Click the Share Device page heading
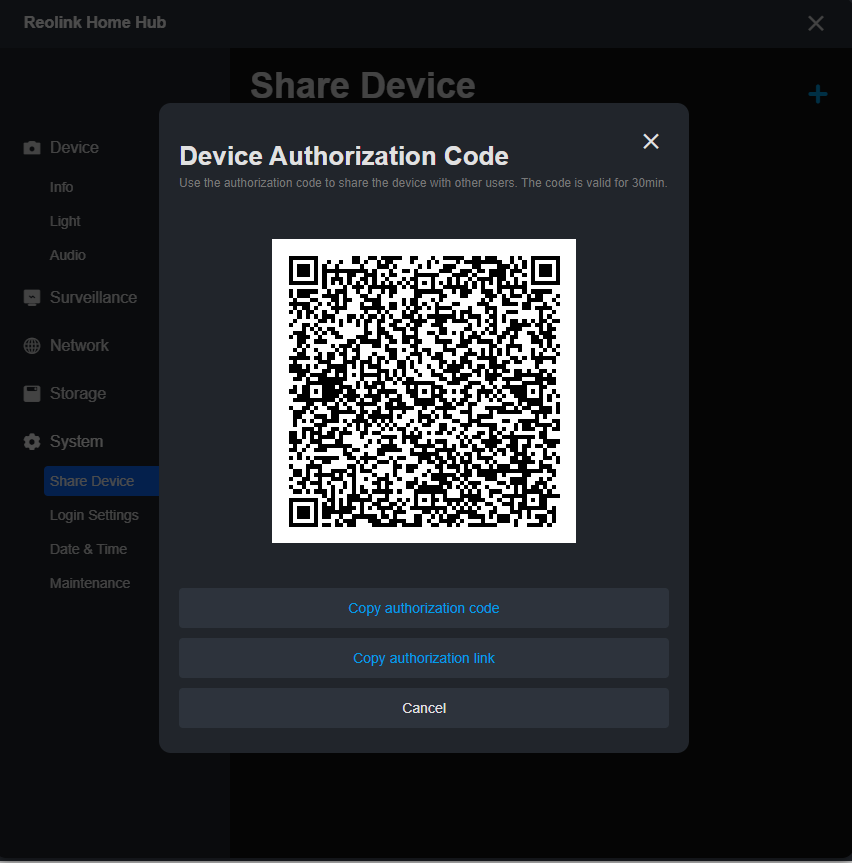 (x=363, y=85)
